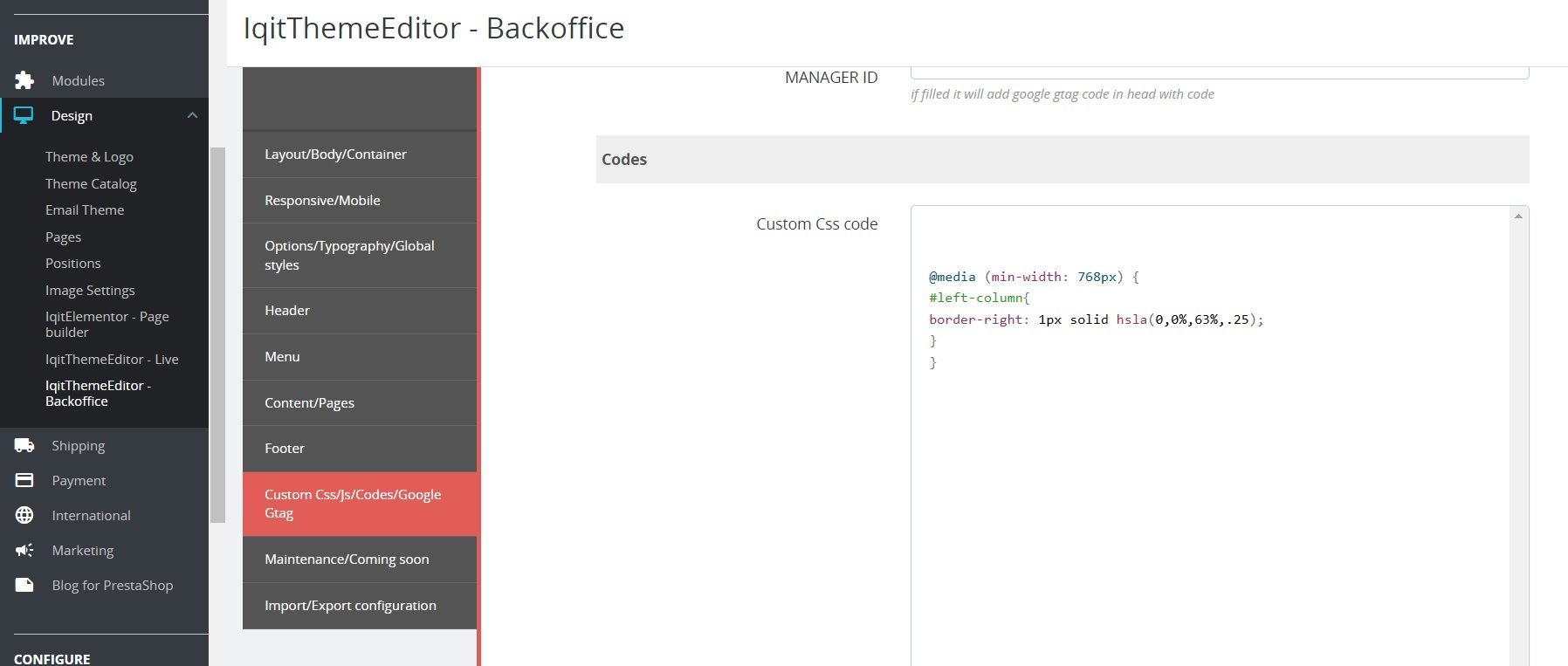
Task: Click the CSS editor scroll-up arrow
Action: [1519, 216]
